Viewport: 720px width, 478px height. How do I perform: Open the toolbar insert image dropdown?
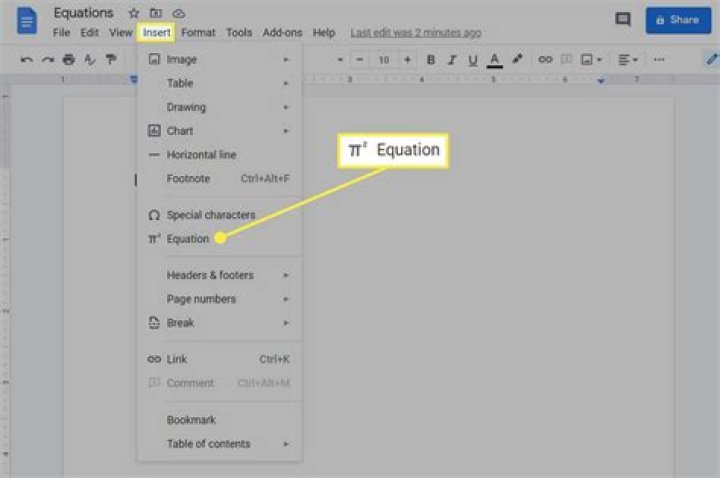point(591,59)
